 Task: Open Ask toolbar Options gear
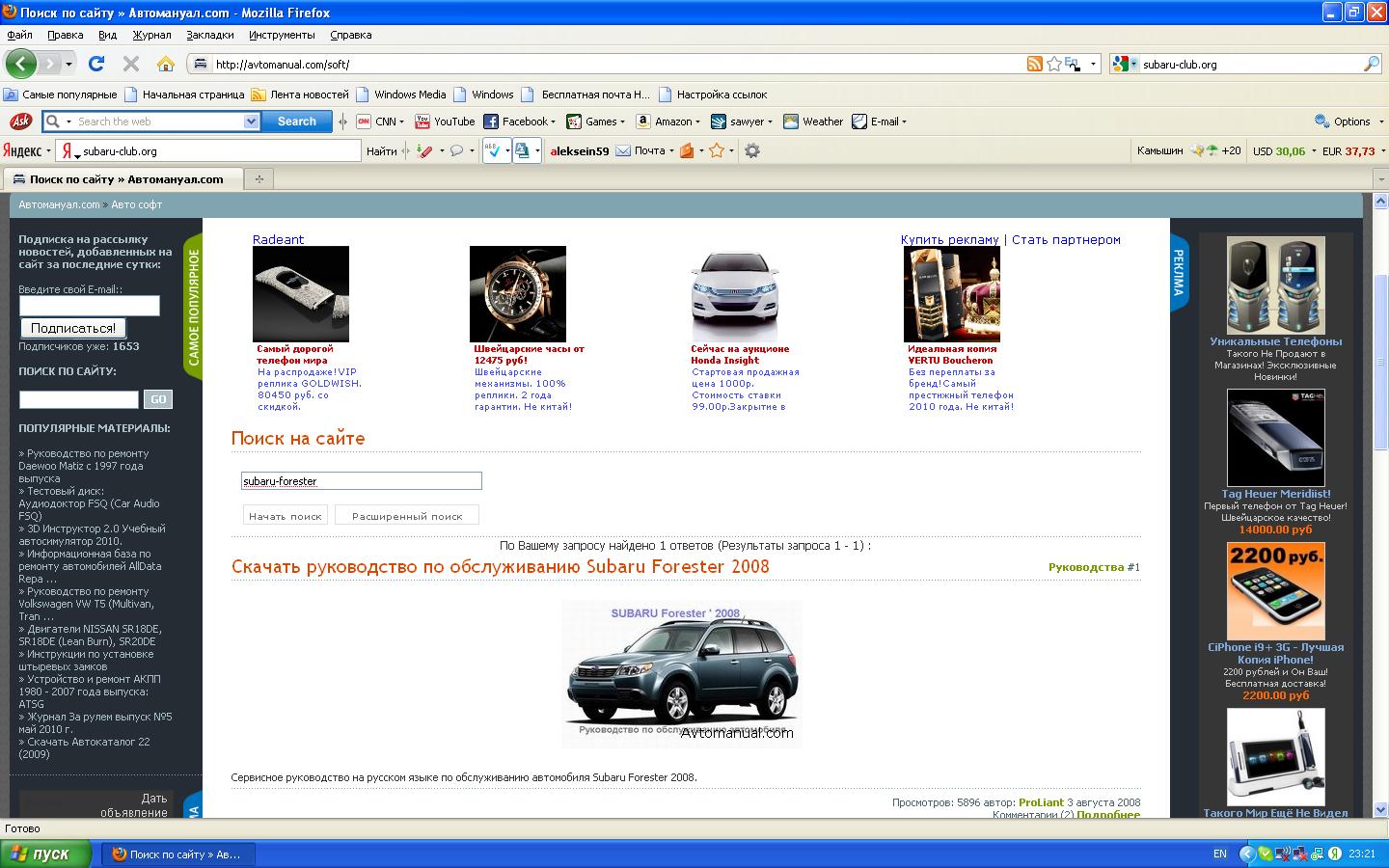click(1321, 122)
